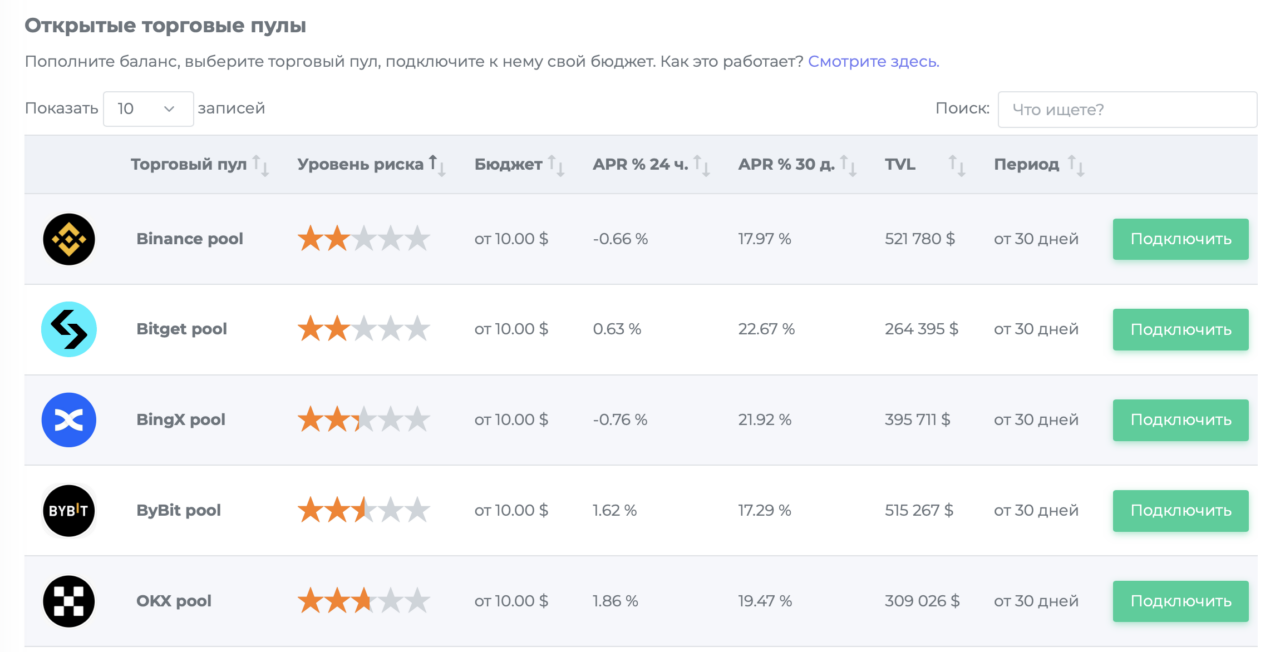Select the Binance pool name
The width and height of the screenshot is (1280, 652).
pyautogui.click(x=190, y=239)
